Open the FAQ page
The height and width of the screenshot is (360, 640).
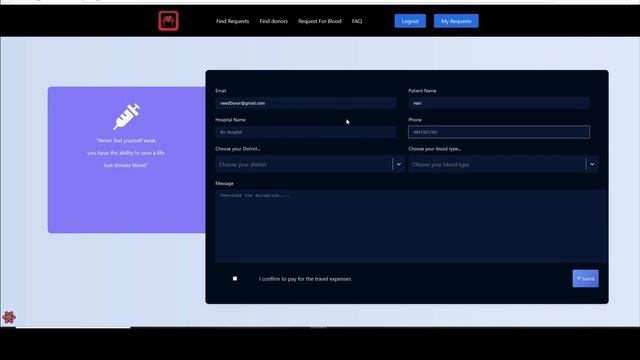pos(357,21)
